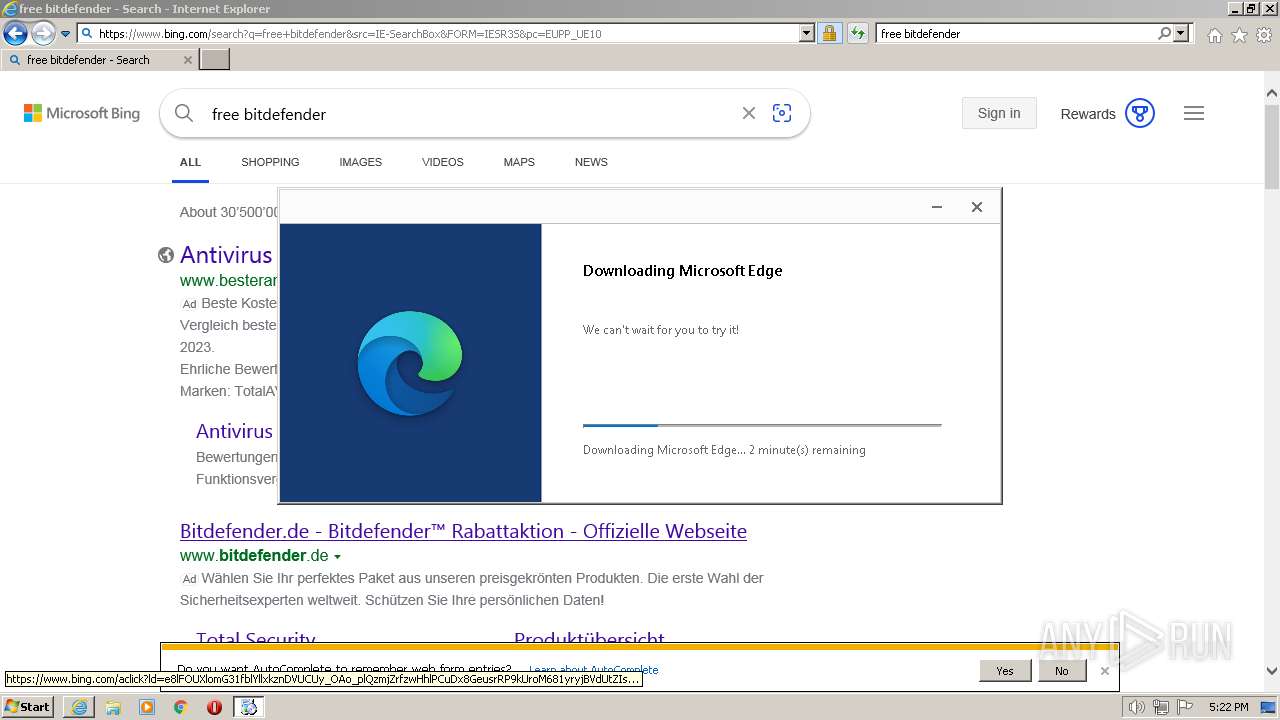The image size is (1280, 720).
Task: Open the File Explorer taskbar icon
Action: 113,707
